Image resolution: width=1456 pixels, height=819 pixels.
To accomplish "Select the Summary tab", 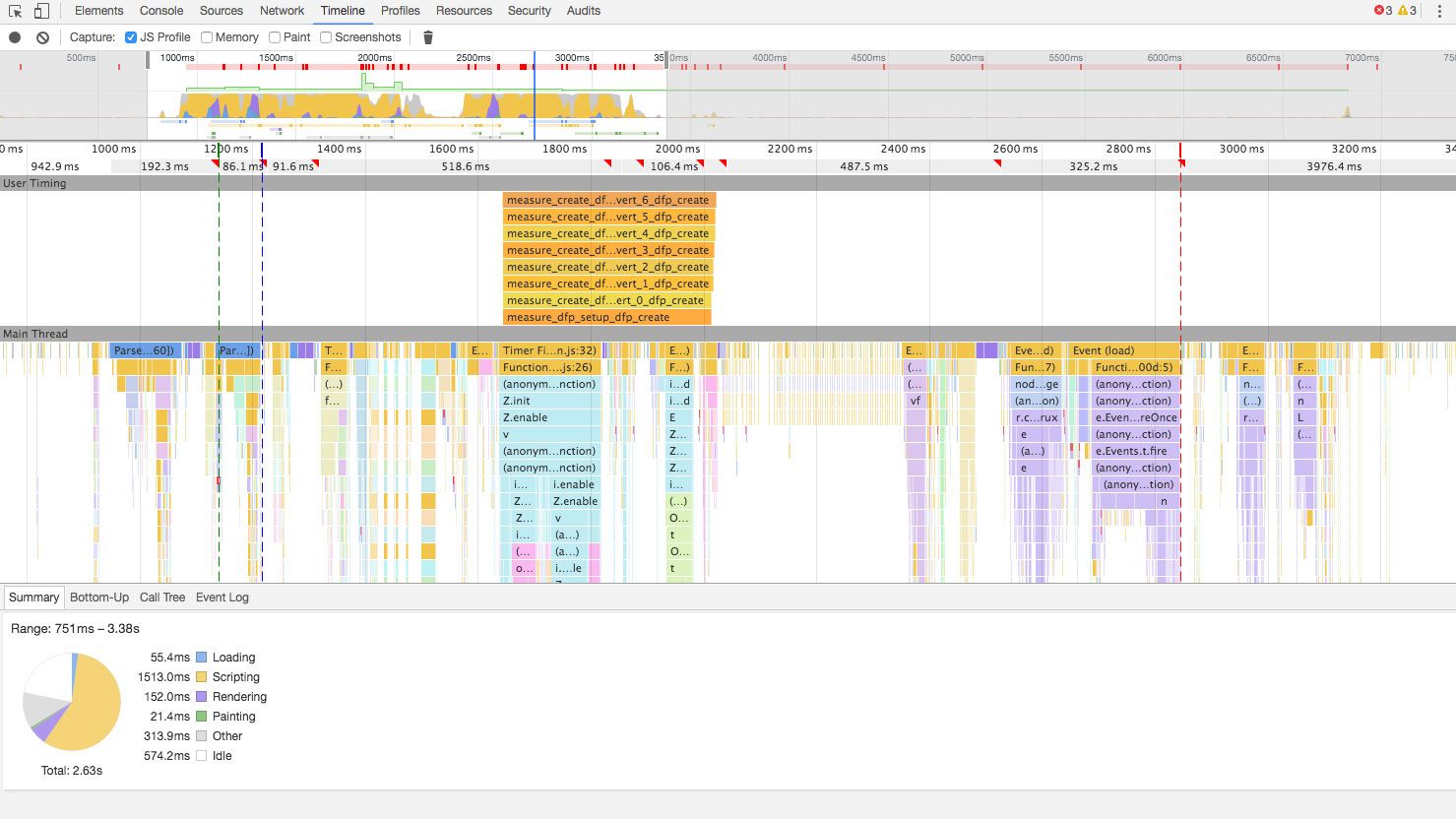I will pyautogui.click(x=33, y=598).
